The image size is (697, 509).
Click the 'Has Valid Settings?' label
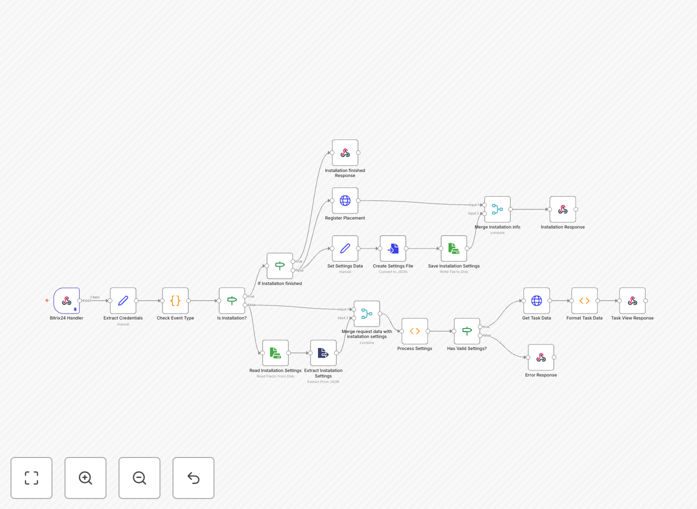[467, 349]
